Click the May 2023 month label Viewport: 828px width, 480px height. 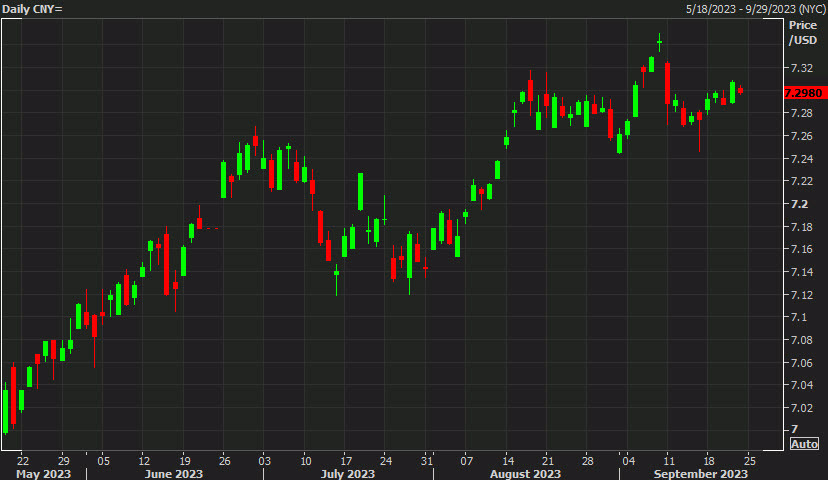tap(43, 474)
